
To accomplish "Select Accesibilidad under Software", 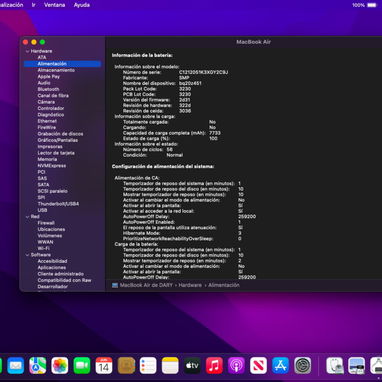I will 52,261.
